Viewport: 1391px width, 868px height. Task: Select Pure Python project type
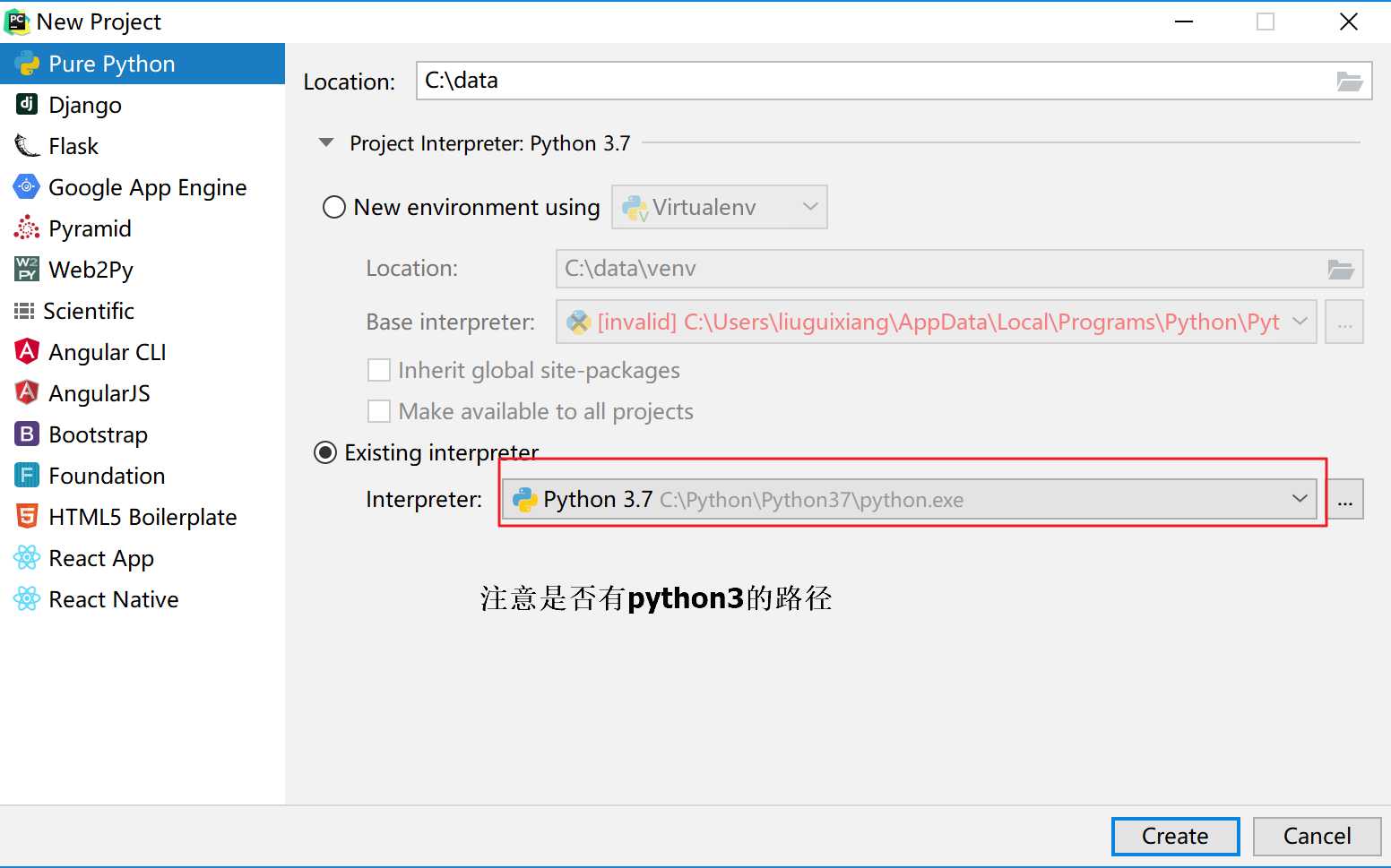[x=143, y=64]
